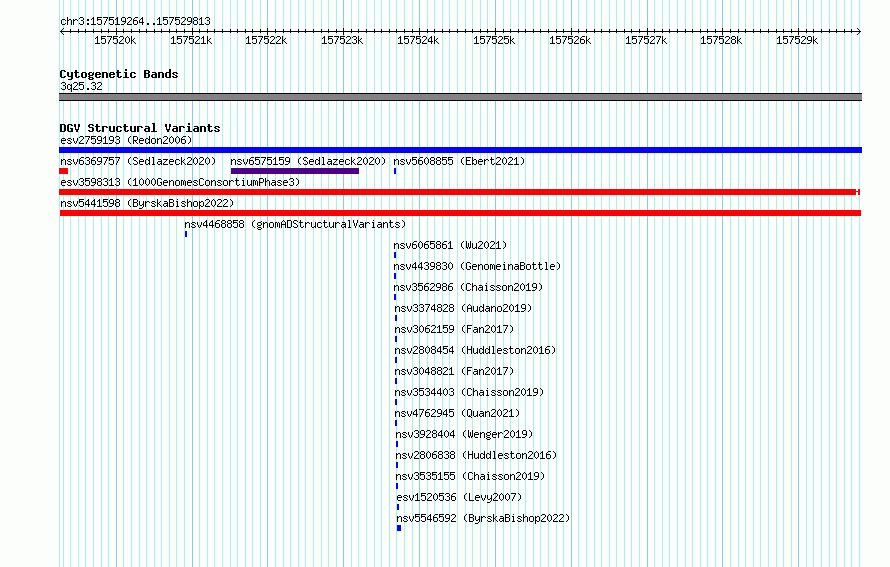Click the blue esv2759193 variant bar
This screenshot has height=567, width=890.
coord(460,150)
